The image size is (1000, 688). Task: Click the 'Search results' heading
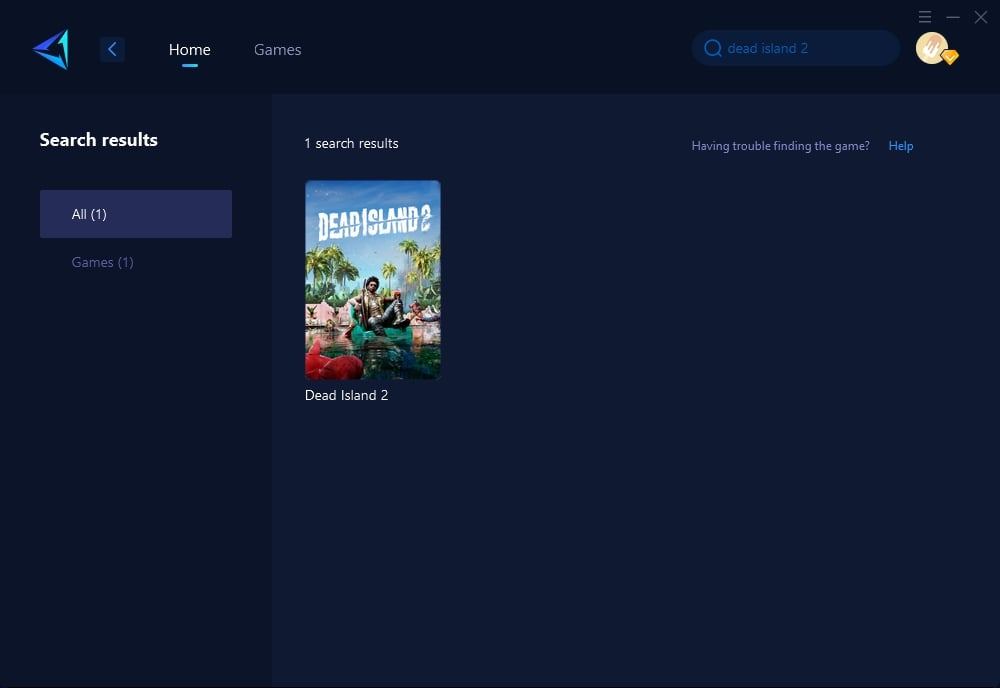click(99, 140)
